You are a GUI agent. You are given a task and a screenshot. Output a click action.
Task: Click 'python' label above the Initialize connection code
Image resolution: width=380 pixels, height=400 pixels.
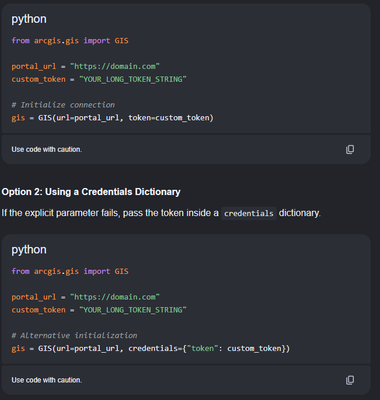coord(29,19)
